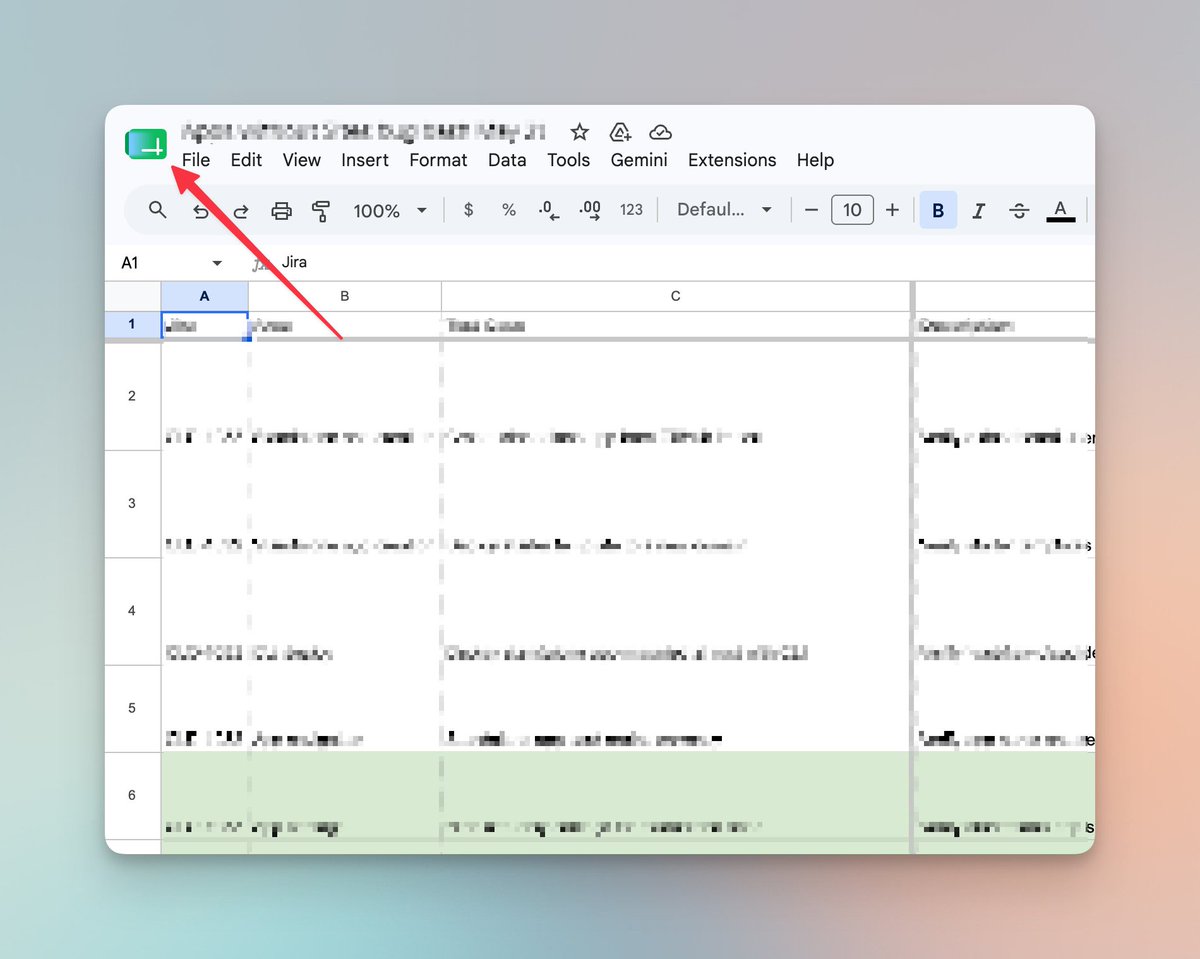
Task: Open the 123 more number formats
Action: (x=631, y=210)
